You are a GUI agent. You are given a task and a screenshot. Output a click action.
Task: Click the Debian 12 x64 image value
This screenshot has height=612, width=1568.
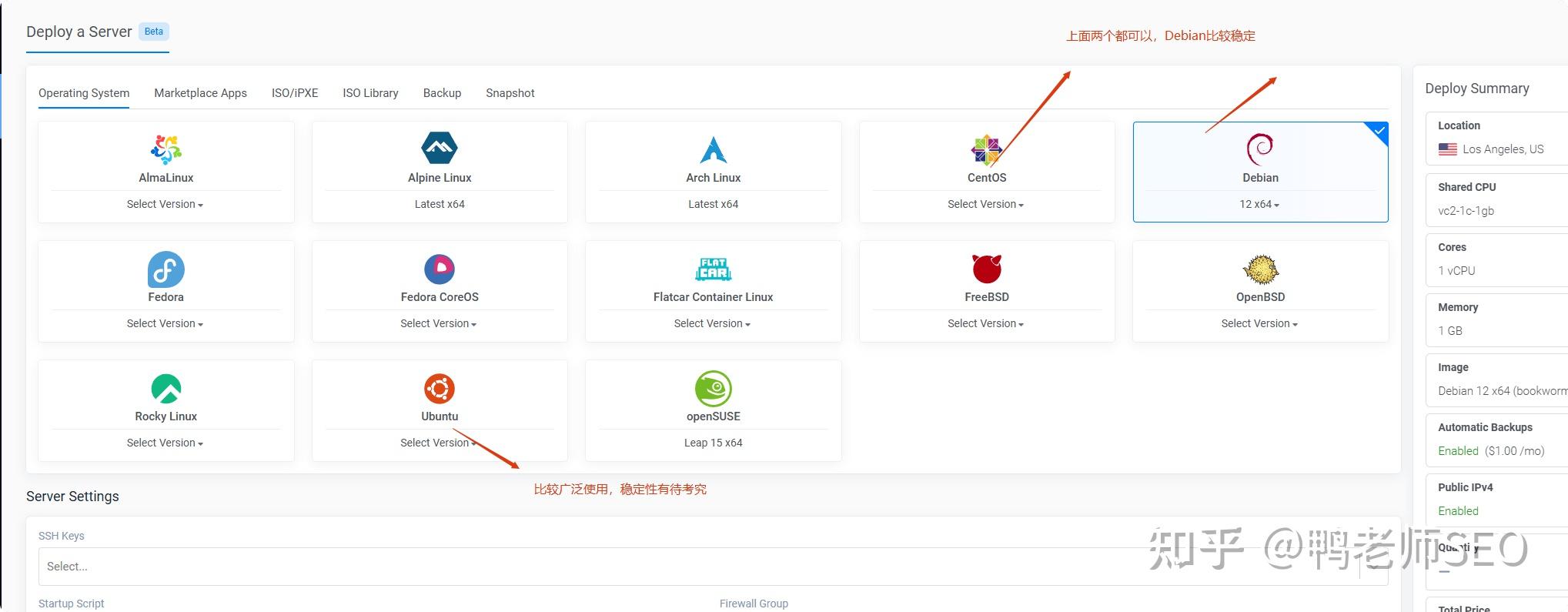click(1503, 391)
